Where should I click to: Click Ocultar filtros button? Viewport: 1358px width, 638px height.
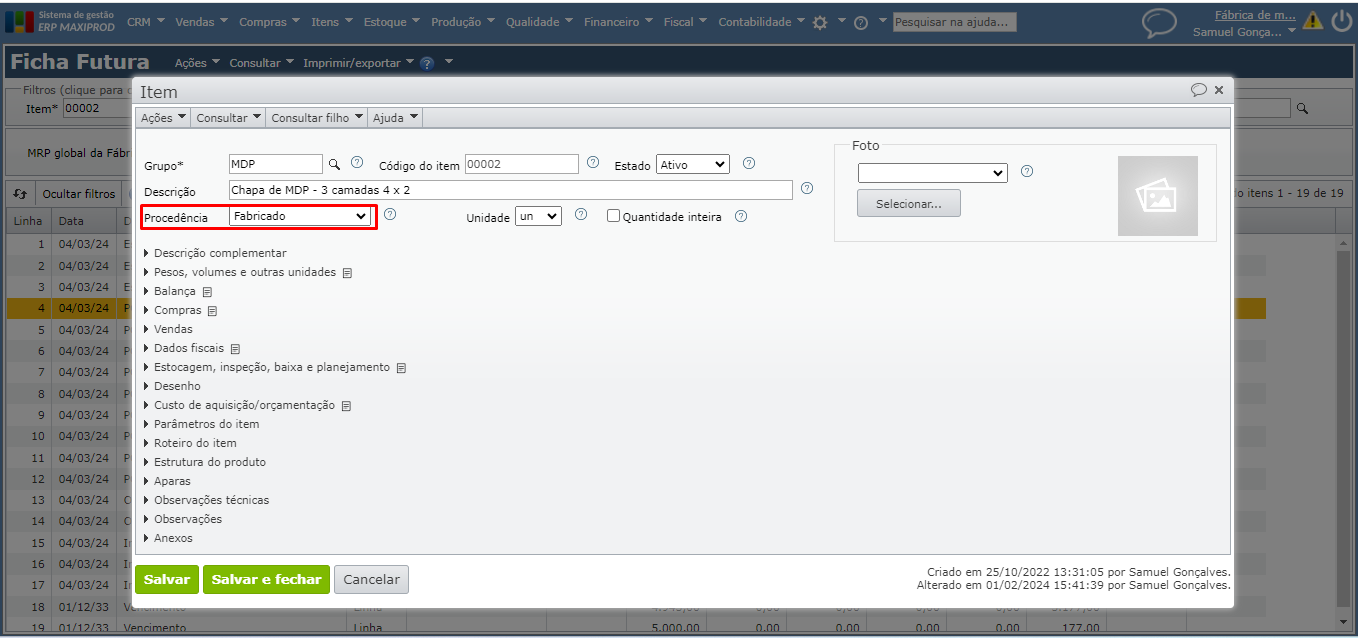[78, 193]
